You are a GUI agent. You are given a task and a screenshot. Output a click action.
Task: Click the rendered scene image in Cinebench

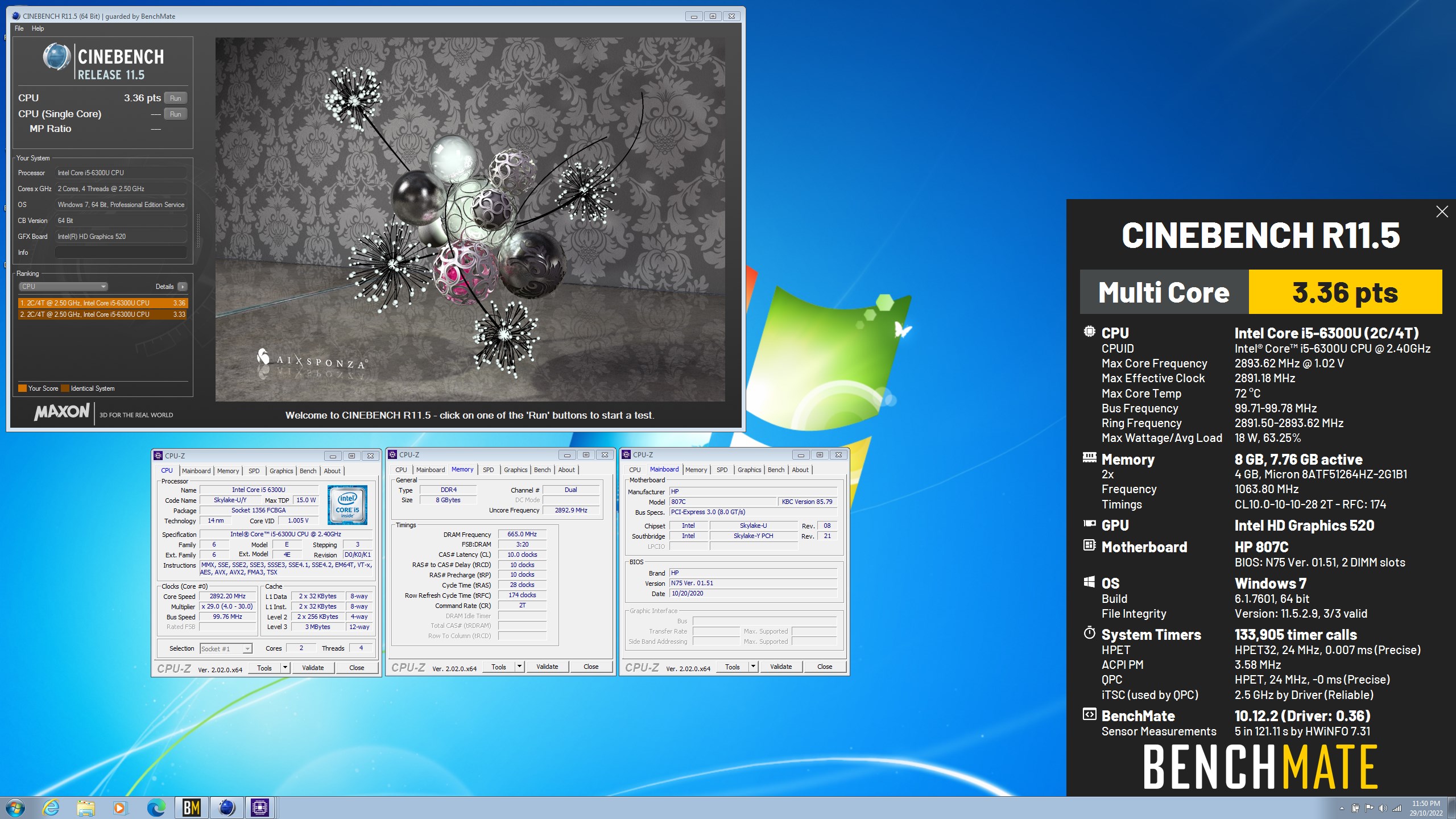[470, 220]
